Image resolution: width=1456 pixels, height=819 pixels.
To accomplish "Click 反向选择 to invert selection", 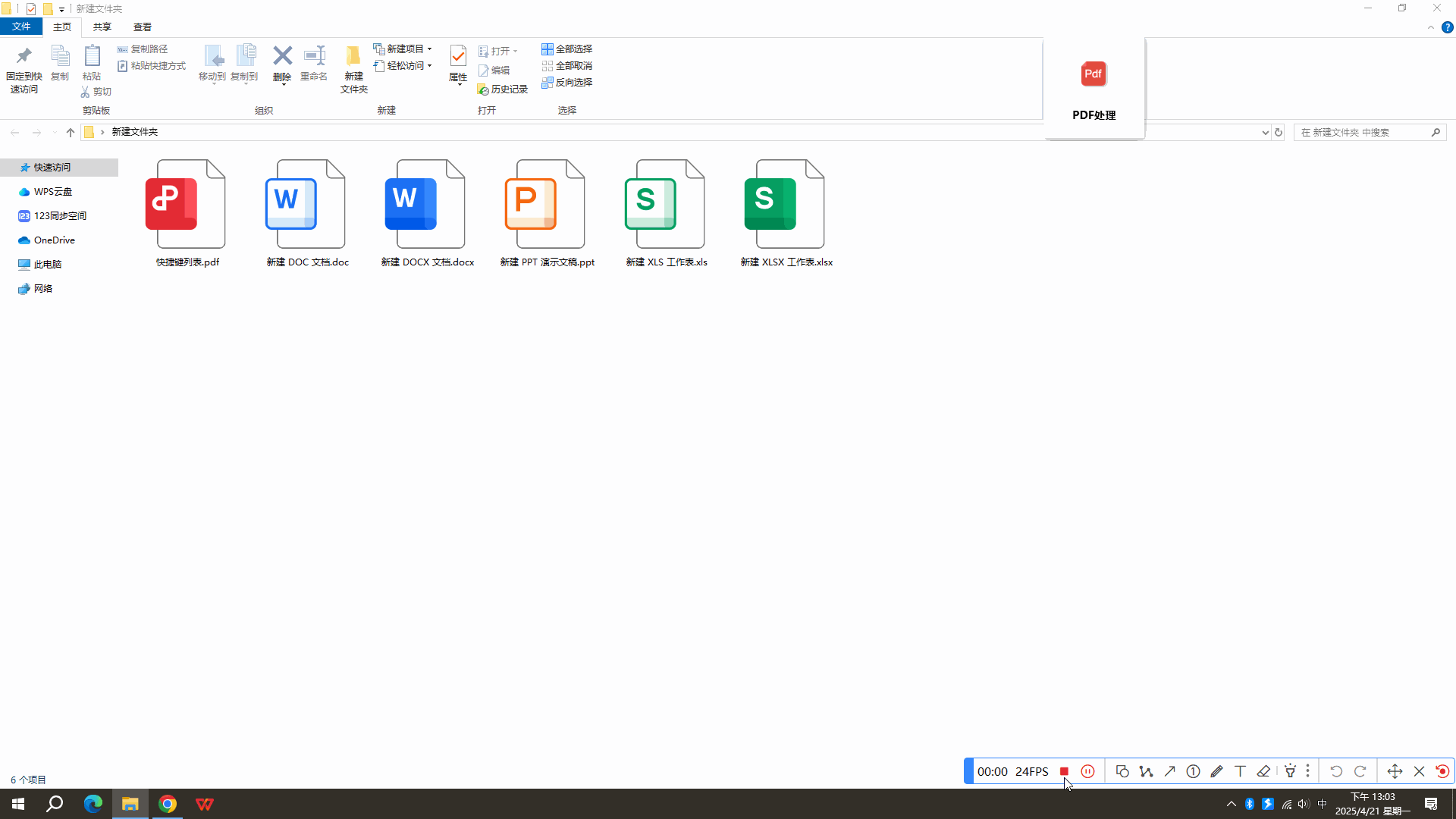I will click(566, 83).
